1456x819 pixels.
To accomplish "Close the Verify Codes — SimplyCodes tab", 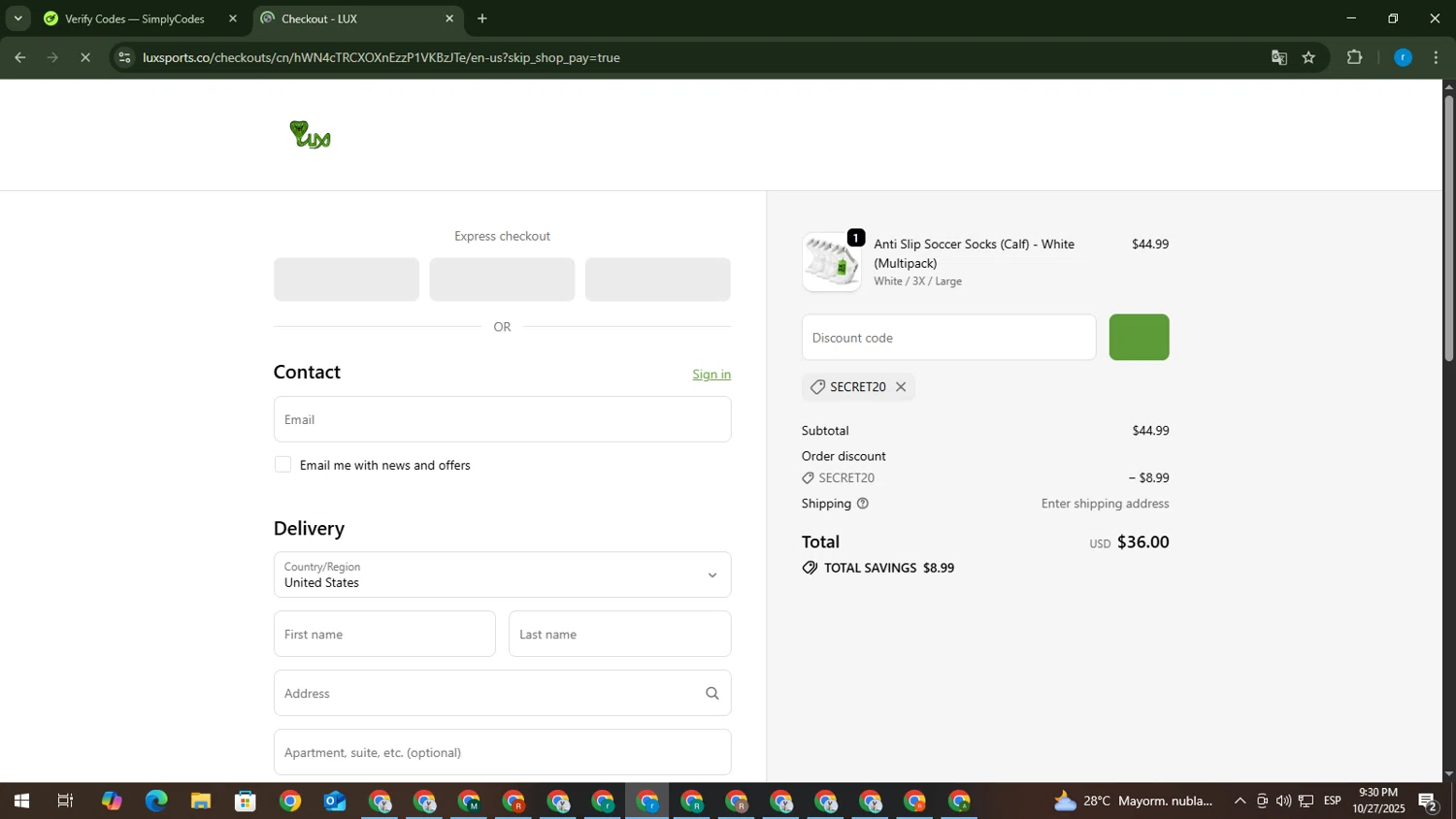I will pos(232,18).
